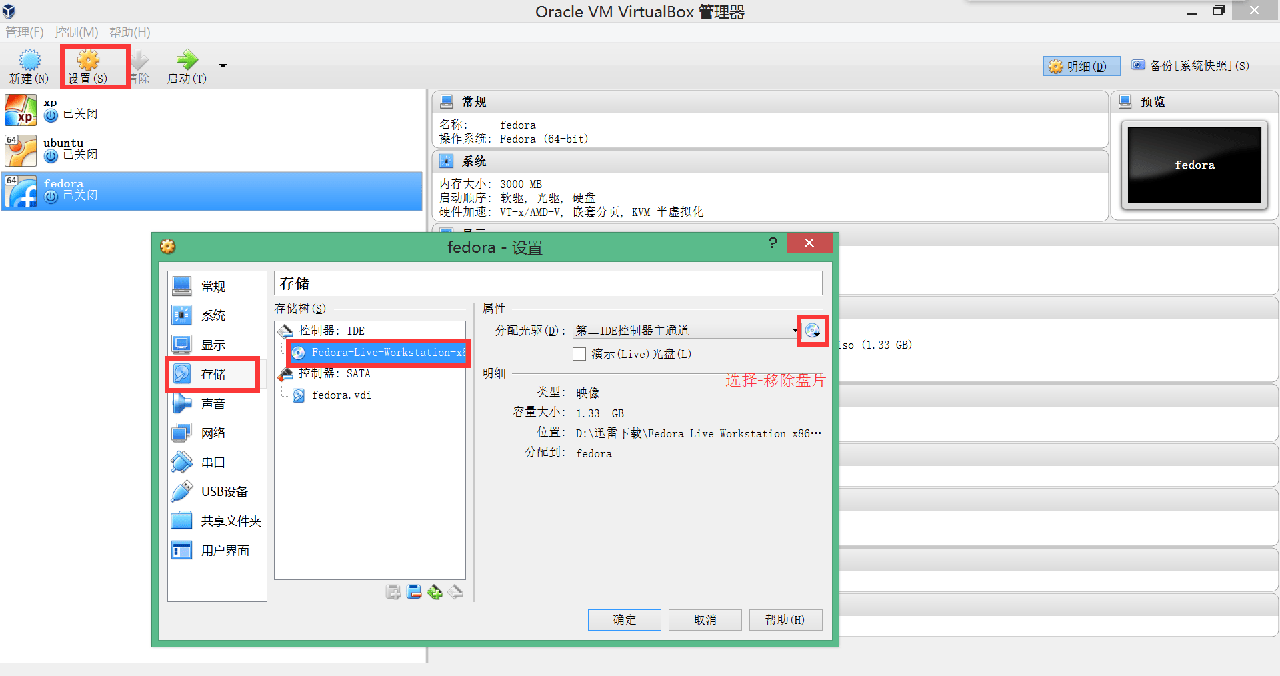The image size is (1280, 676).
Task: Click the fedora preview thumbnail
Action: pos(1194,166)
